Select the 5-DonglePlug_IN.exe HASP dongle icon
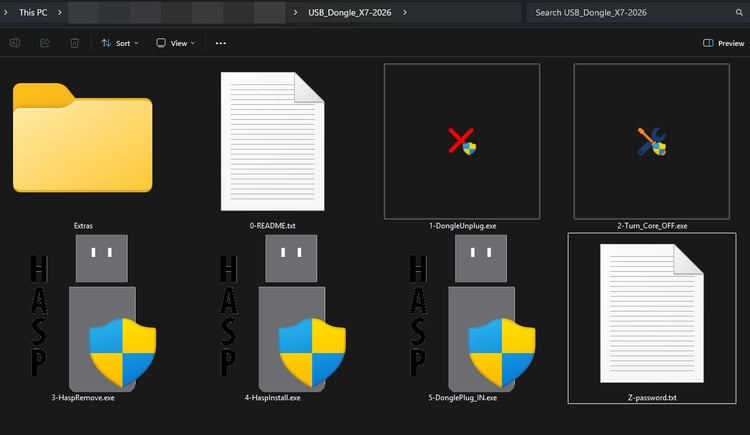Image resolution: width=750 pixels, height=435 pixels. click(473, 312)
